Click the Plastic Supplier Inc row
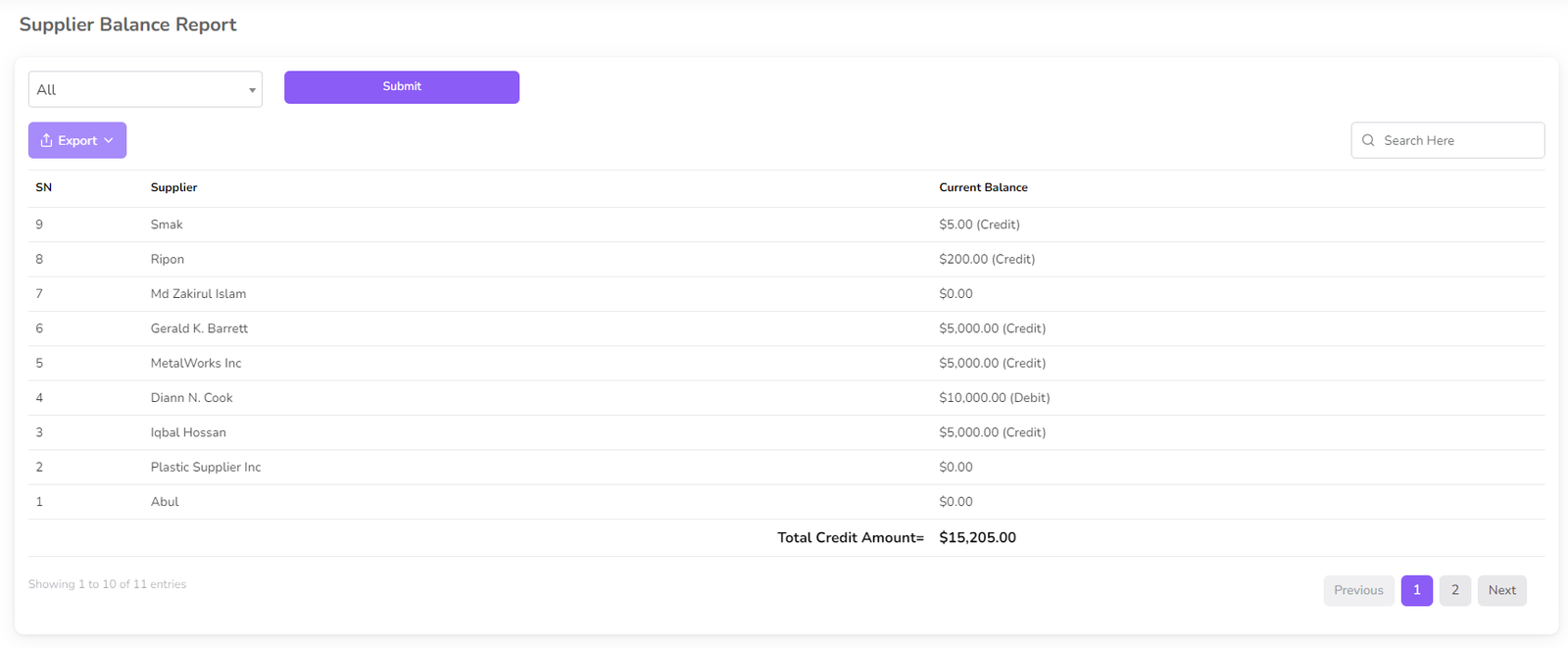Image resolution: width=1568 pixels, height=648 pixels. 206,468
